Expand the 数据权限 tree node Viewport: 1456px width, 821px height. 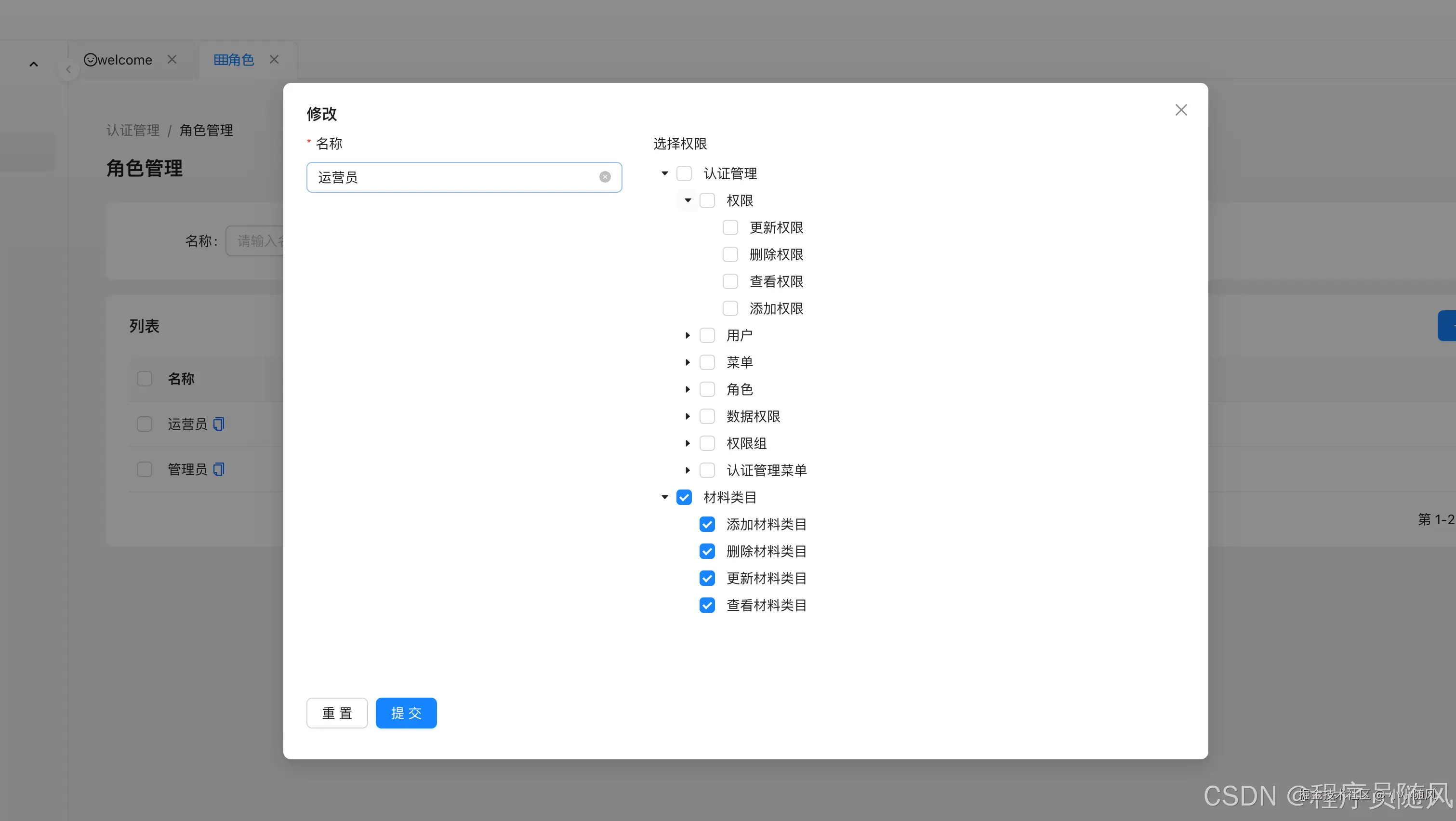(688, 416)
